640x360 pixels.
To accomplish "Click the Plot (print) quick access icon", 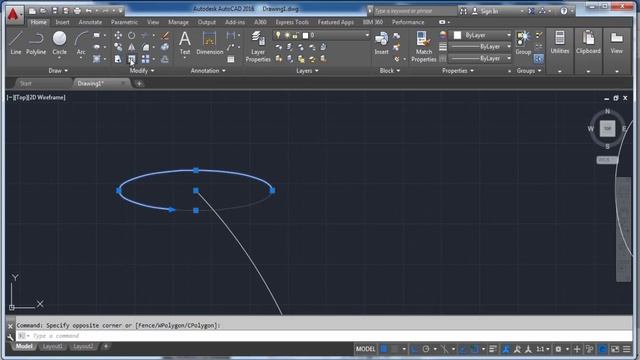I will (77, 11).
